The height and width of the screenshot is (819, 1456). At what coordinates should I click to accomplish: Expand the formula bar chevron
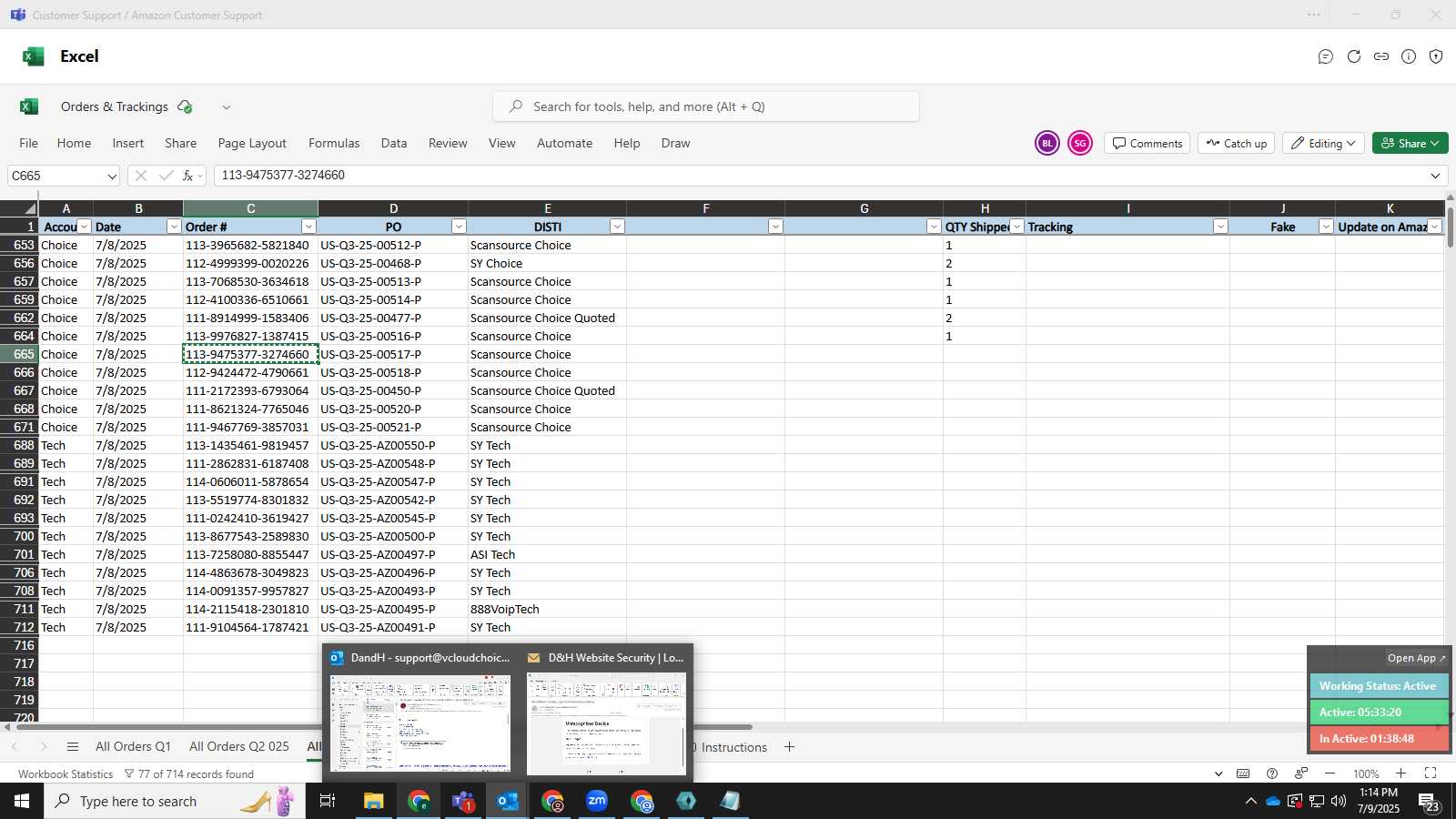click(1436, 176)
